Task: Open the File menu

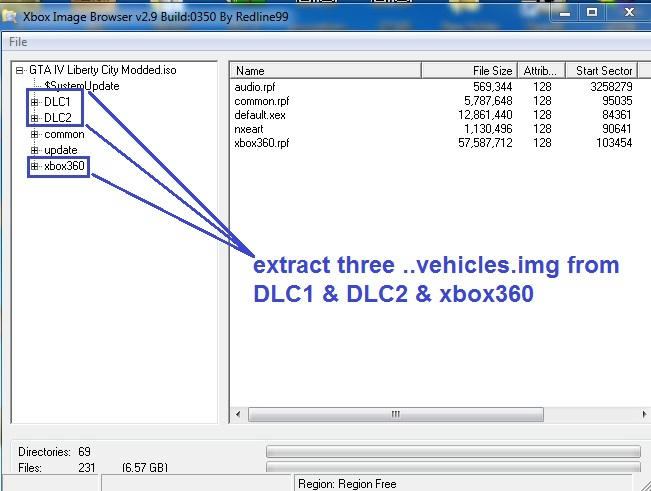Action: point(18,42)
